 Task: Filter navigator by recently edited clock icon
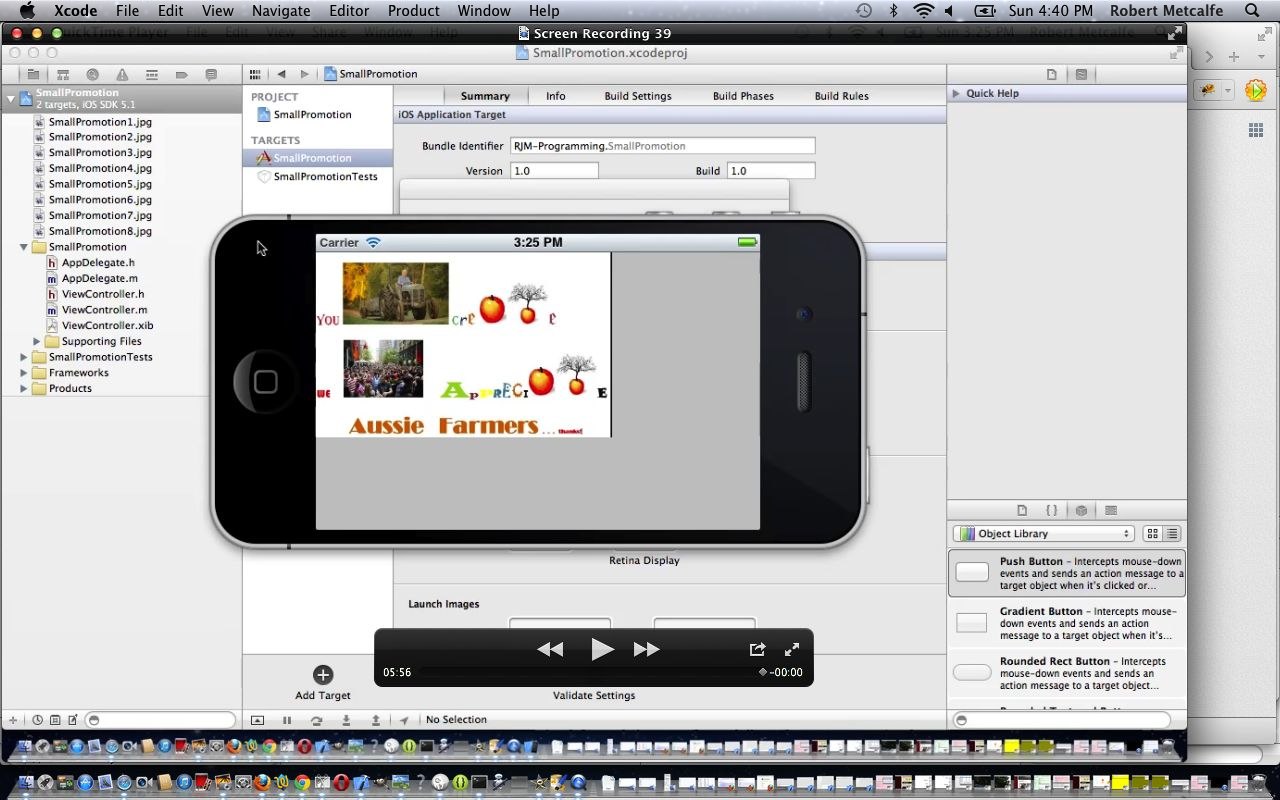coord(38,720)
